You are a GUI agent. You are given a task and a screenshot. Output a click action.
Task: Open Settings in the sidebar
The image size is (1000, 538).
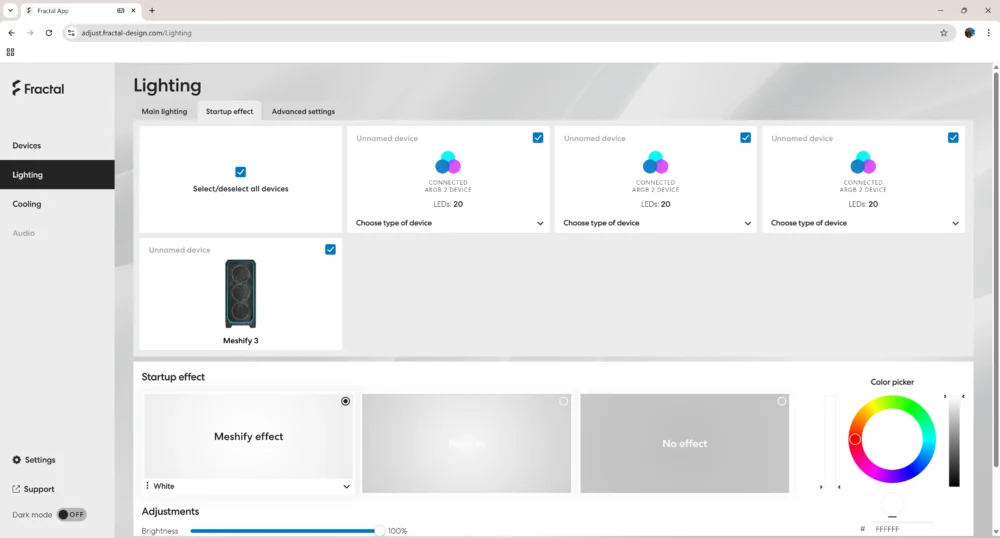(x=34, y=460)
